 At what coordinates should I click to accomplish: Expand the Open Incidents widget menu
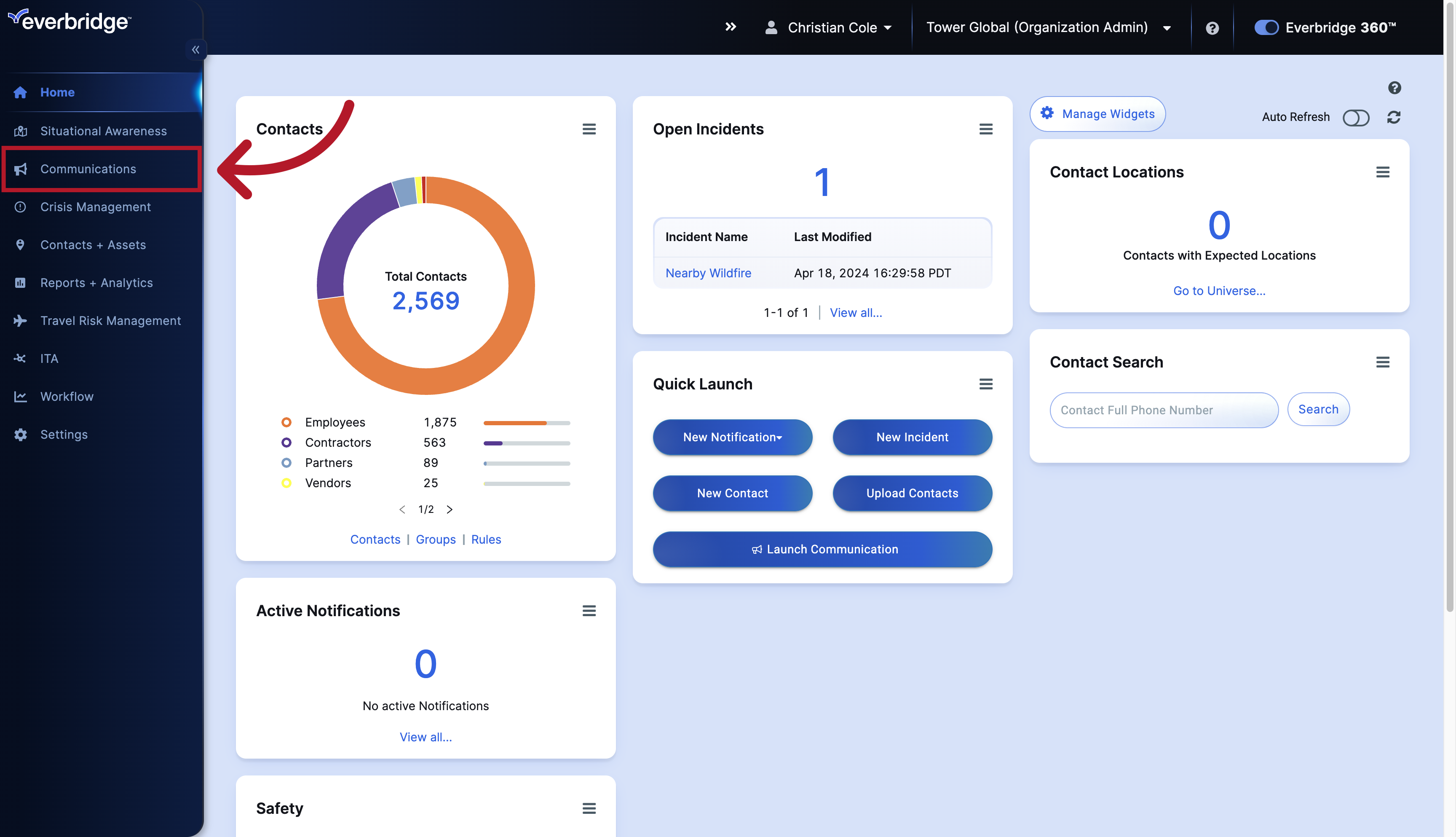(986, 129)
